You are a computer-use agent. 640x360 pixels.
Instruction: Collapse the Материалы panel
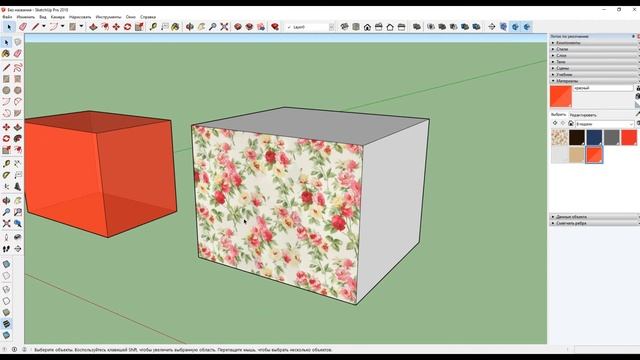[x=594, y=81]
